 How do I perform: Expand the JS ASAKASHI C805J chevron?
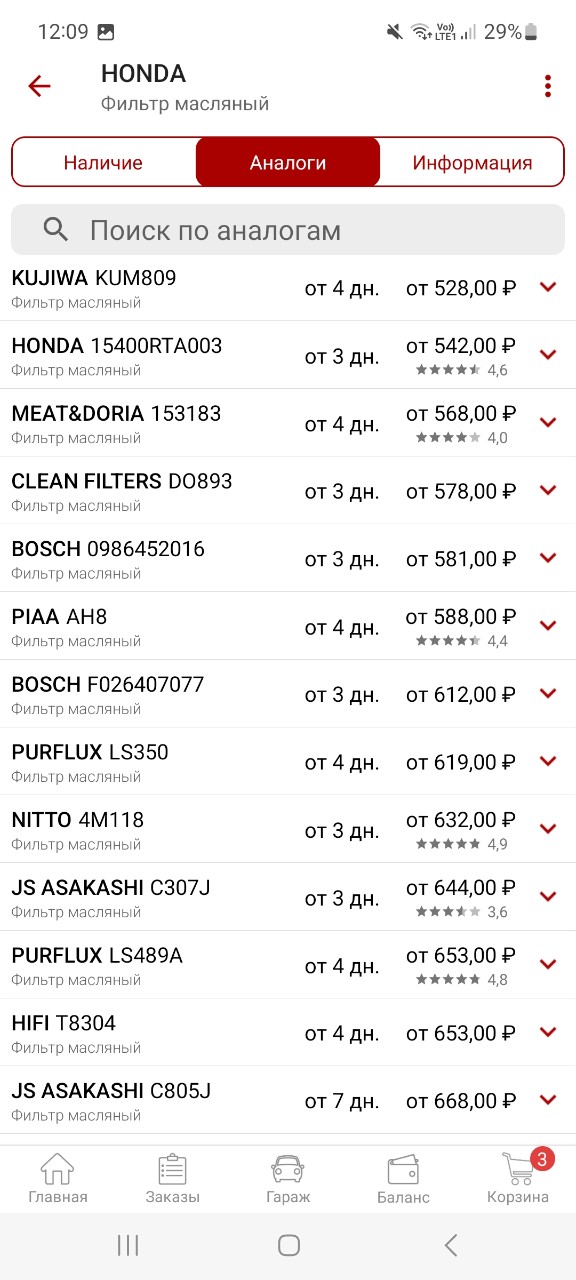(x=548, y=1099)
